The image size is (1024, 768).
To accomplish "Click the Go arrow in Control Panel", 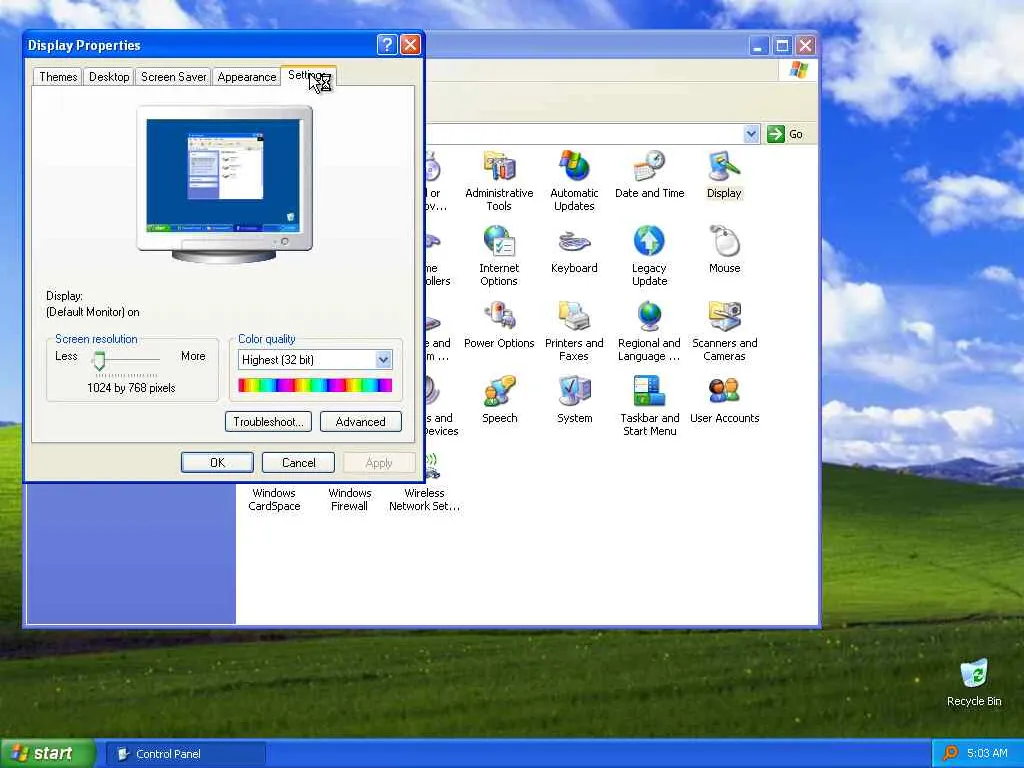I will (776, 134).
